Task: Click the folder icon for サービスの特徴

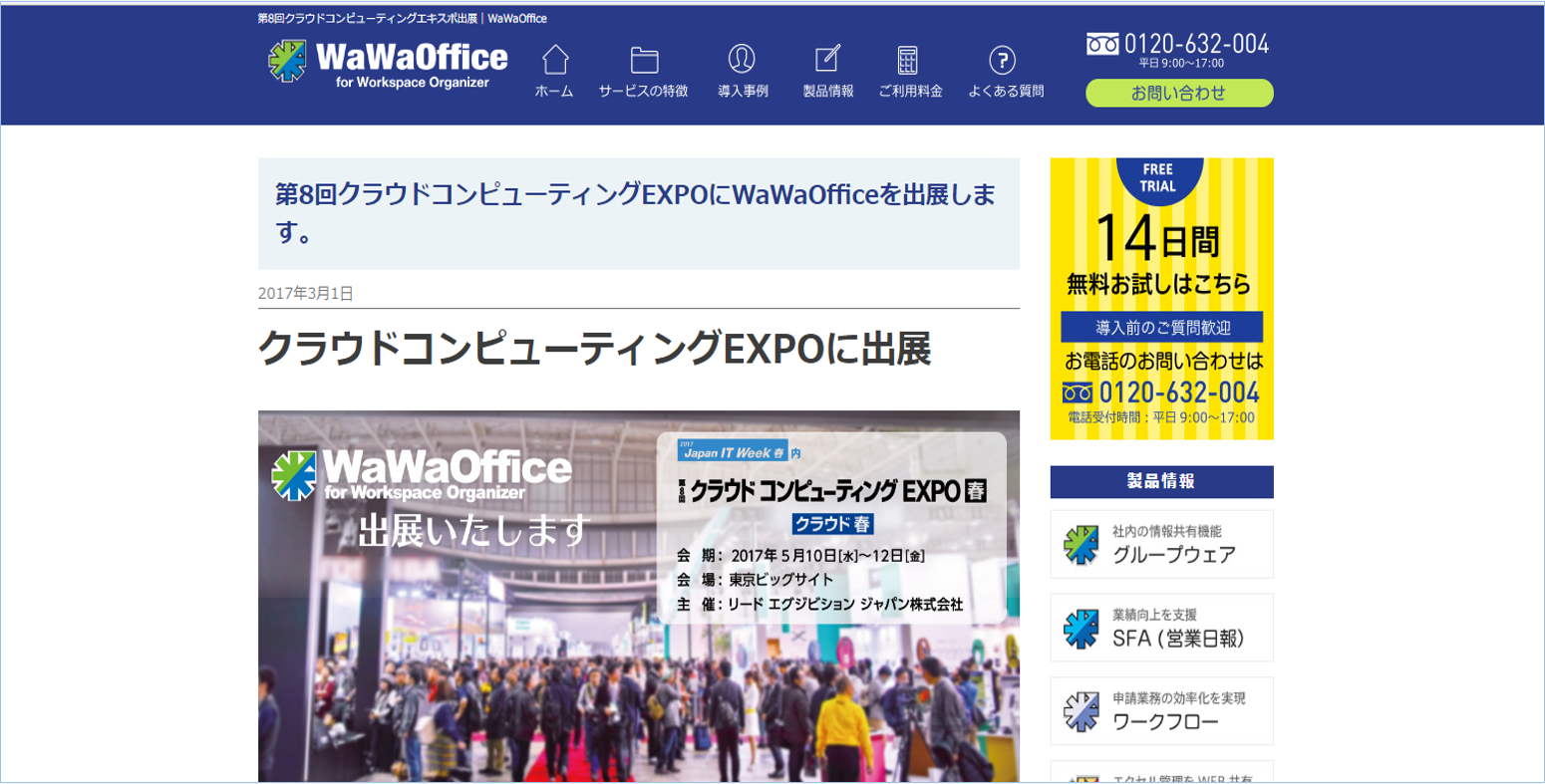Action: [644, 60]
